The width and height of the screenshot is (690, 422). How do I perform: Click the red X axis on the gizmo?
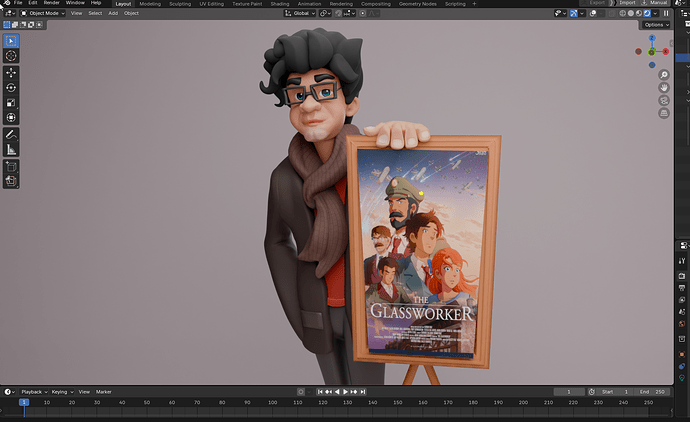click(x=666, y=52)
